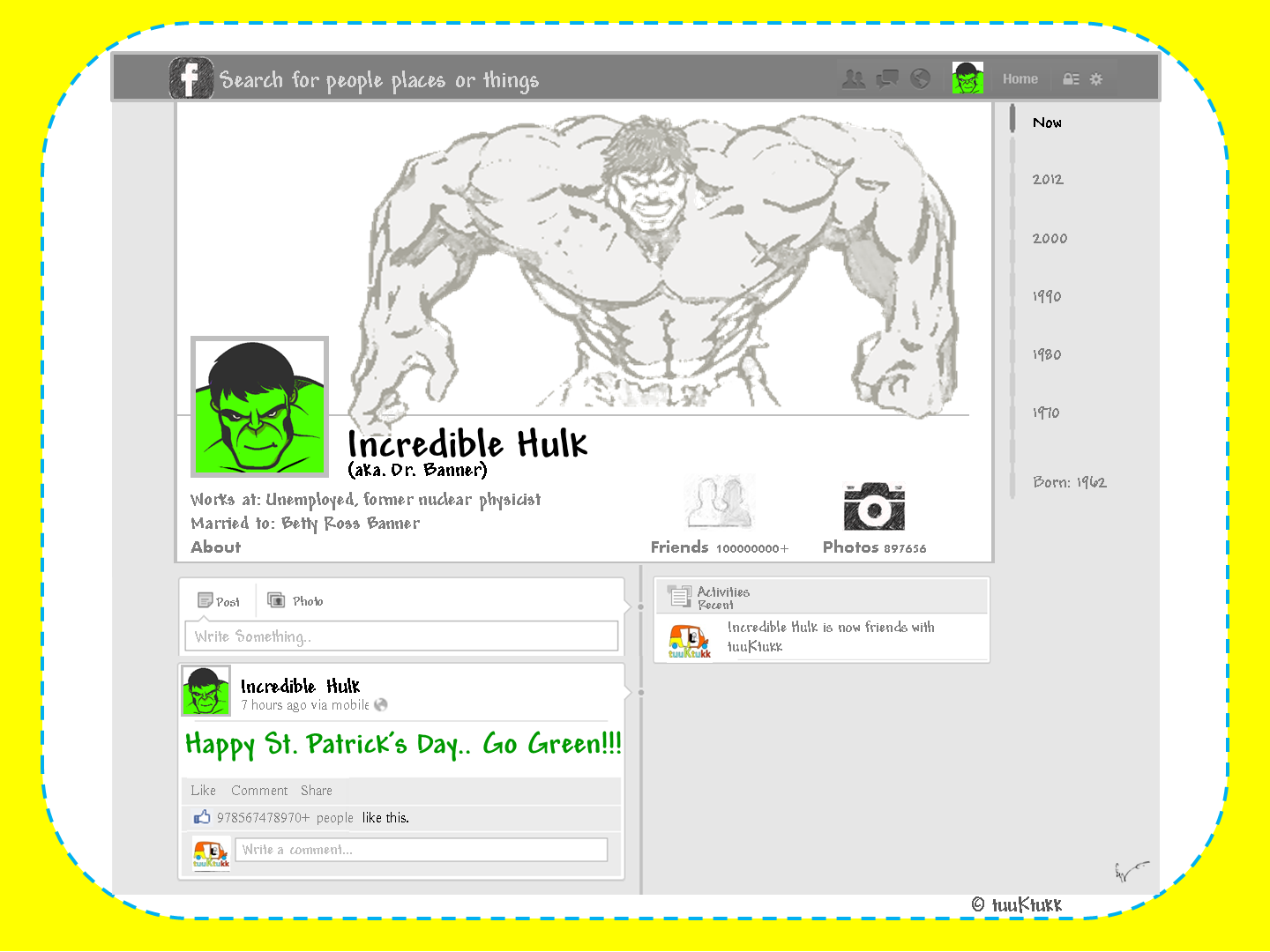Click the tuuKtukk avatar beside comment box
The image size is (1270, 952).
coord(212,852)
